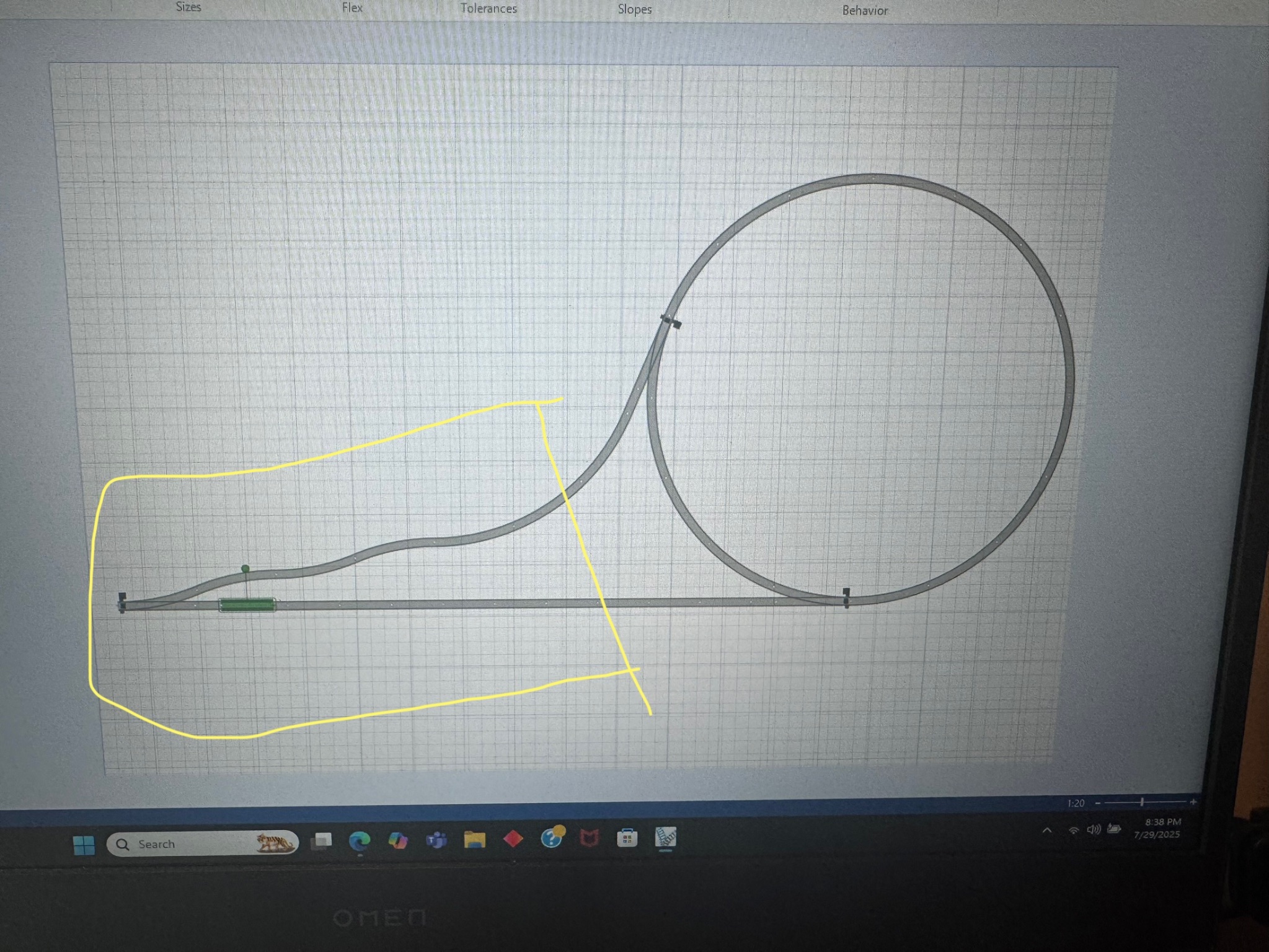The image size is (1269, 952).
Task: Launch Microsoft Edge from the taskbar
Action: tap(360, 840)
